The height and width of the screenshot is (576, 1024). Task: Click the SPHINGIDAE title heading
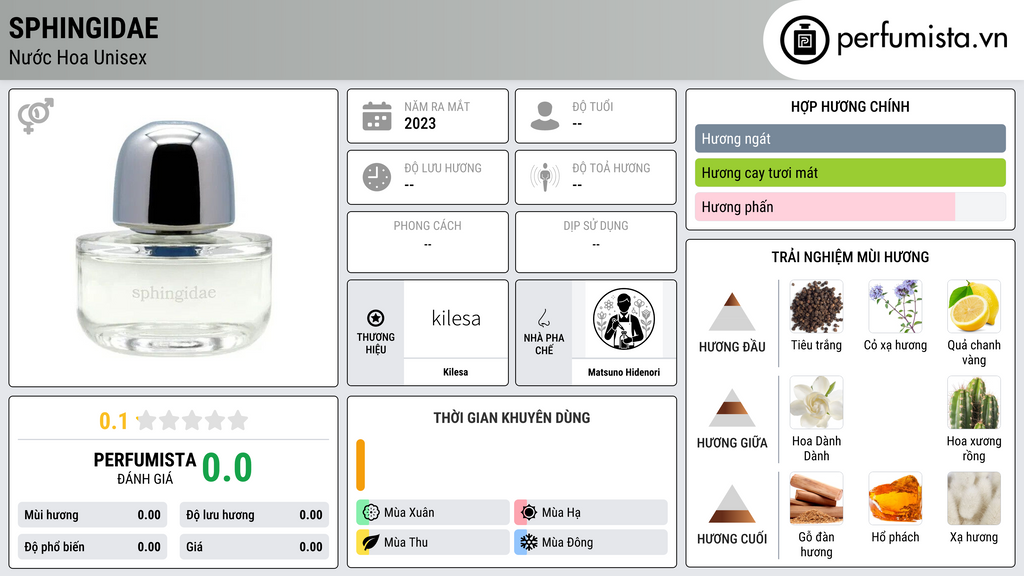click(84, 28)
